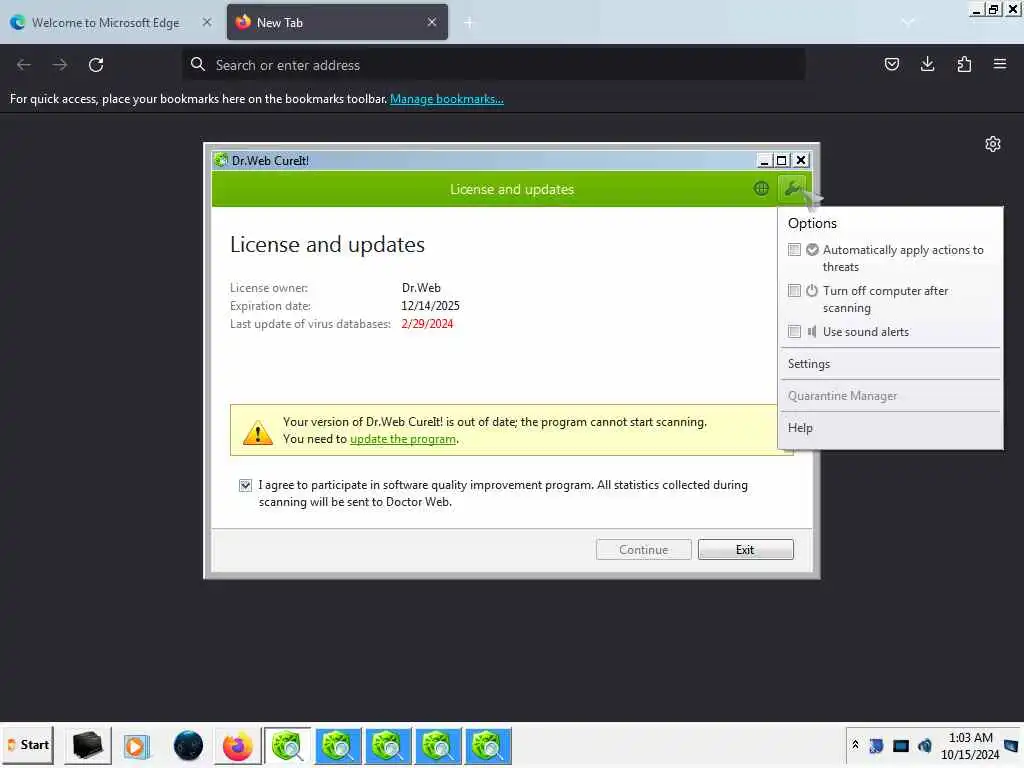Select the last Dr.Web CureIt taskbar button

pyautogui.click(x=488, y=746)
